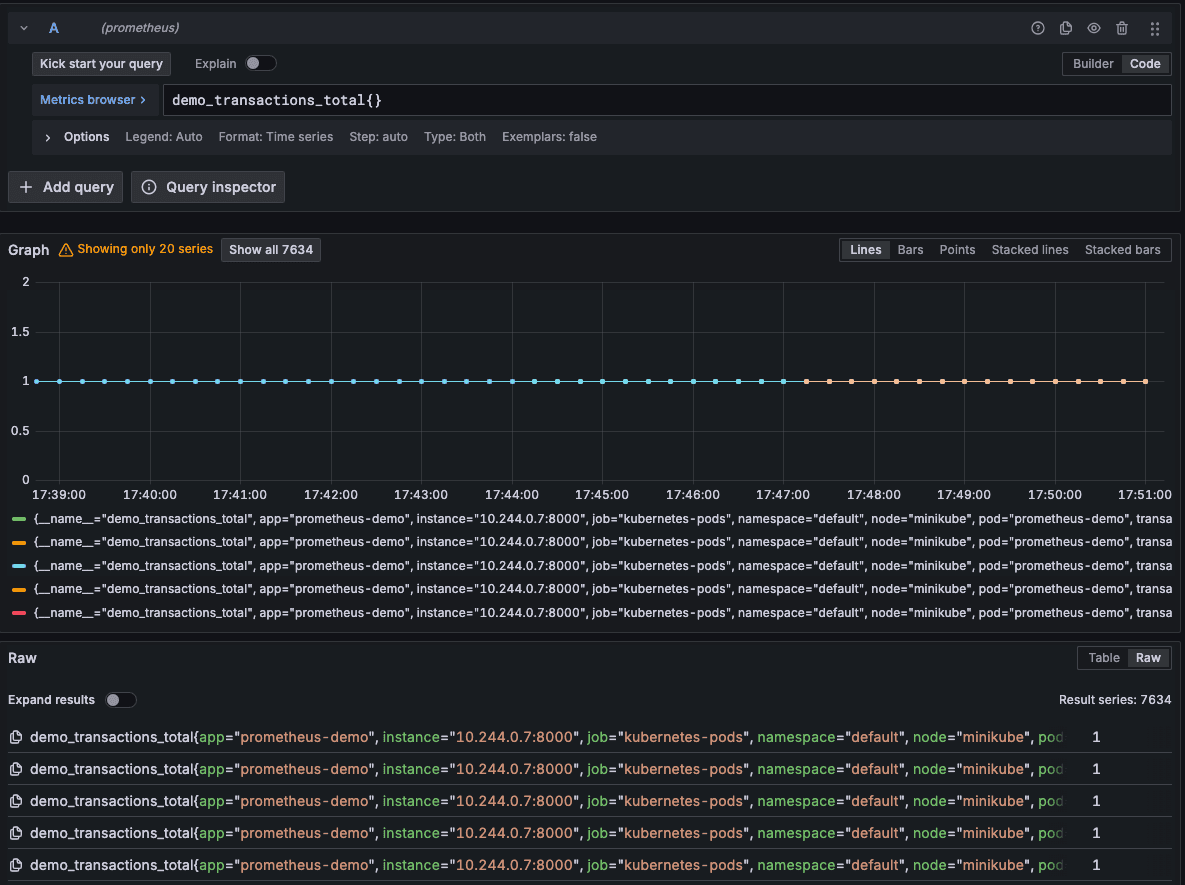Image resolution: width=1185 pixels, height=885 pixels.
Task: Grab the drag handle for query A
Action: [x=1154, y=28]
